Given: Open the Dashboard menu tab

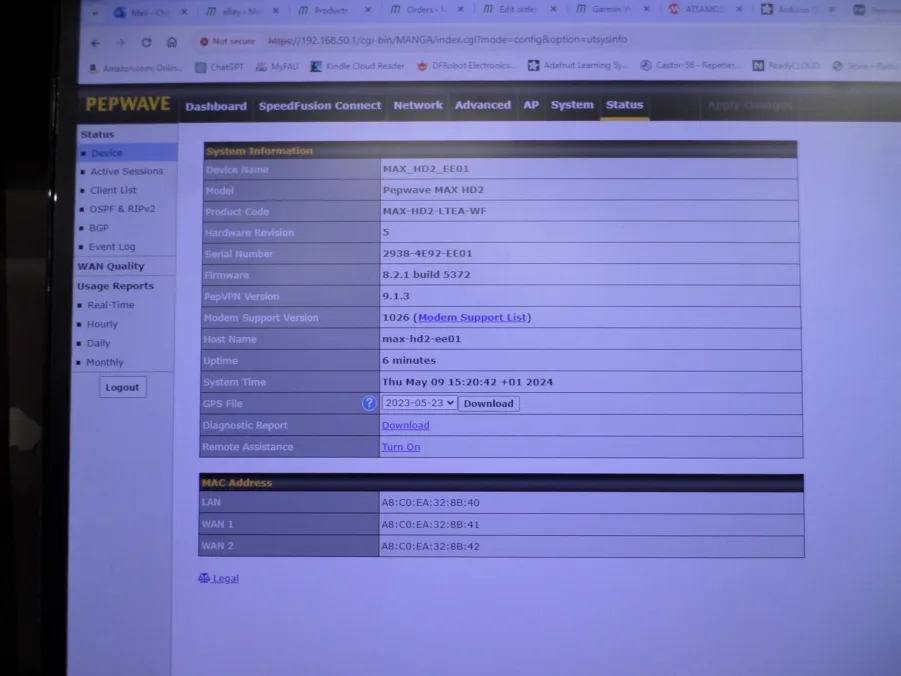Looking at the screenshot, I should pyautogui.click(x=215, y=106).
